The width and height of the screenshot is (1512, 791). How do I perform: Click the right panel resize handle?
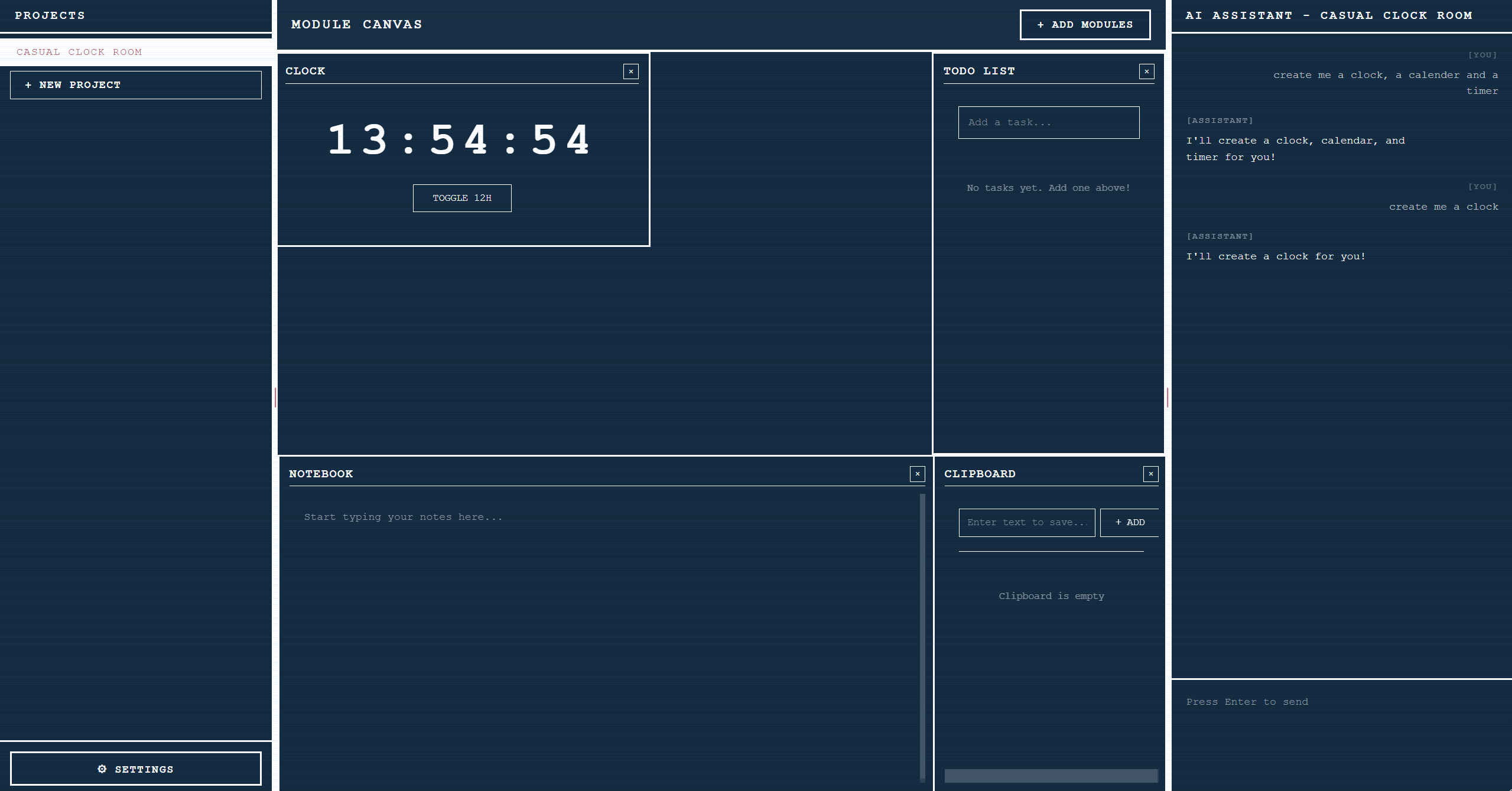coord(1168,398)
